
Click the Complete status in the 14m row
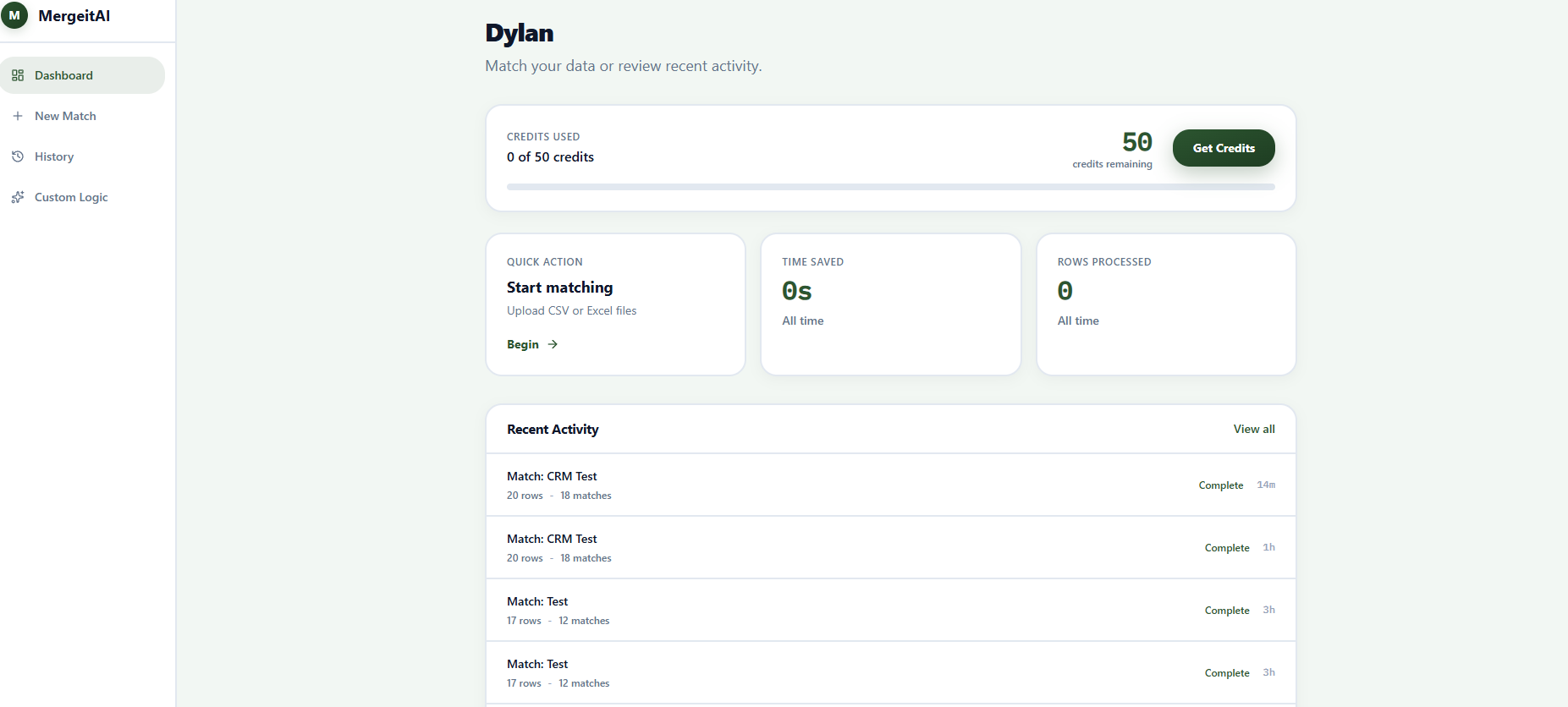coord(1221,485)
